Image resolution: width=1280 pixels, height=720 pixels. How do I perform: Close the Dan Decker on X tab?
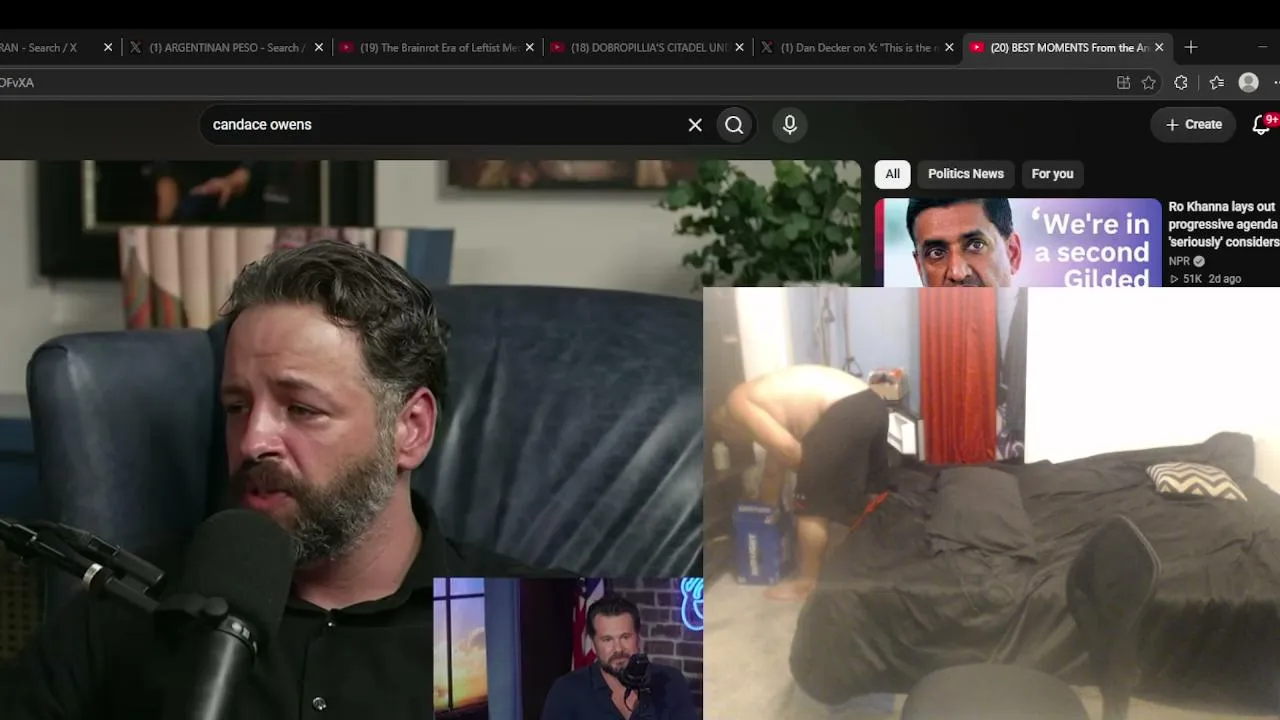949,47
